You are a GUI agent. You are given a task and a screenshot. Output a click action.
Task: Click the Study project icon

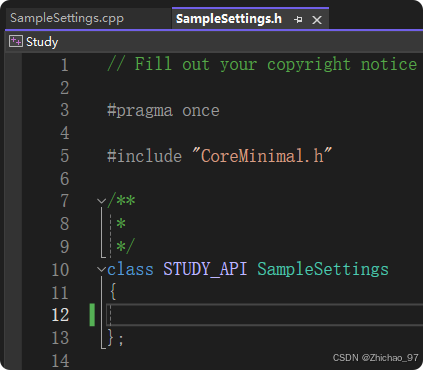click(16, 41)
